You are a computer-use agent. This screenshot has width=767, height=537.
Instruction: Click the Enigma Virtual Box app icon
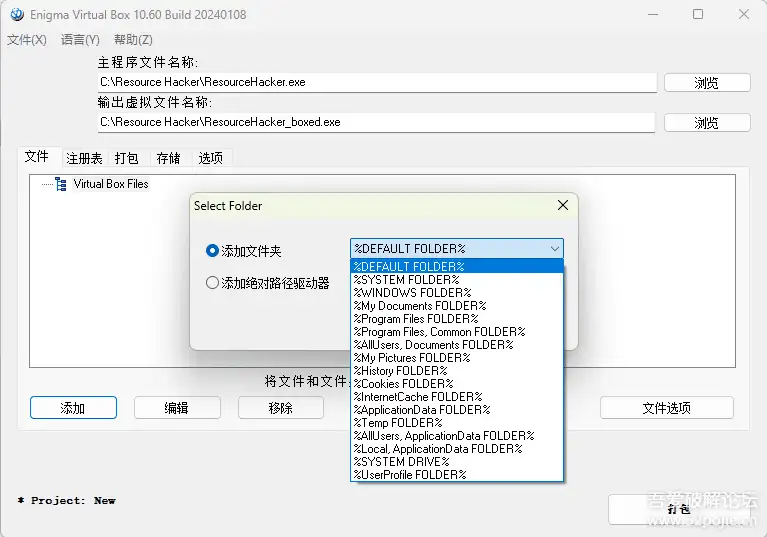click(x=17, y=15)
